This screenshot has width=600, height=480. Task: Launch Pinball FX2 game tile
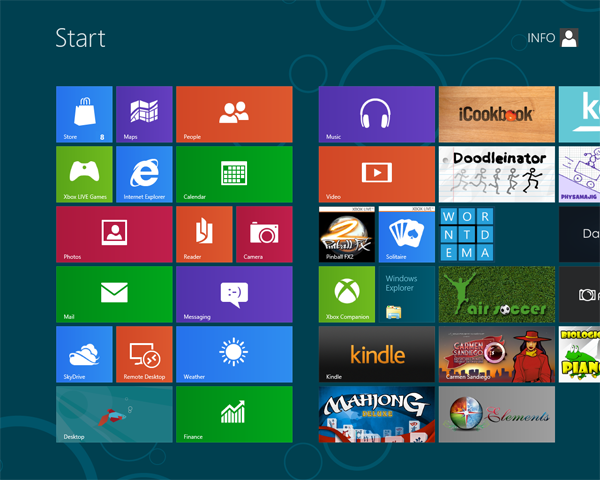tap(347, 234)
